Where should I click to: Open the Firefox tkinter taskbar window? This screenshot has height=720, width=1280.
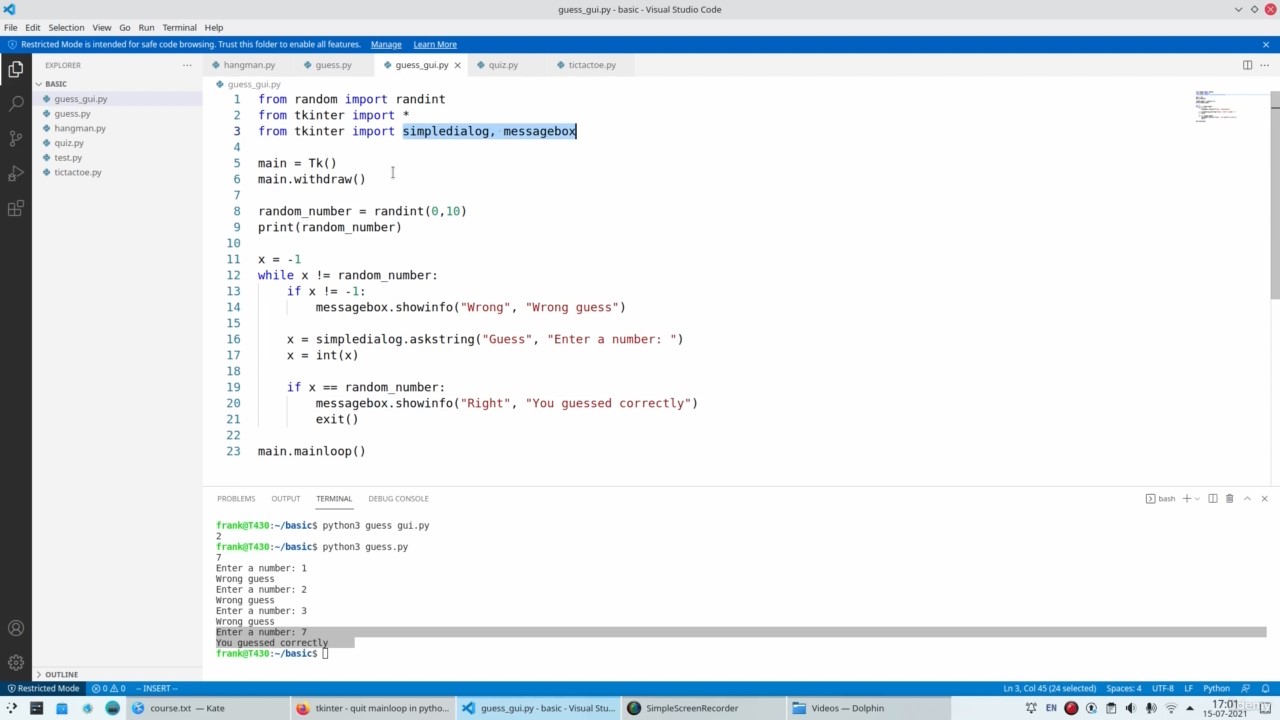(x=374, y=708)
